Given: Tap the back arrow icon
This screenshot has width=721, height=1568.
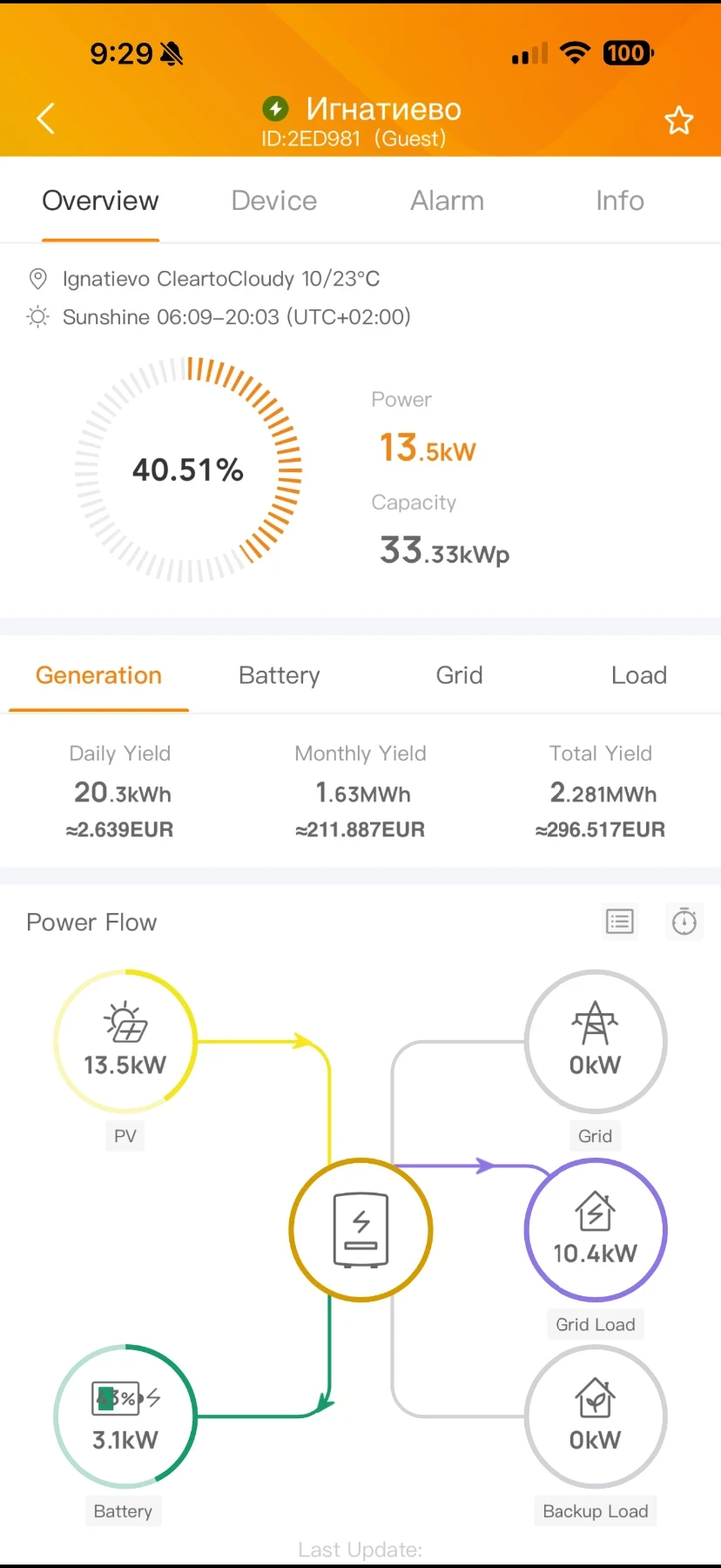Looking at the screenshot, I should pos(46,118).
